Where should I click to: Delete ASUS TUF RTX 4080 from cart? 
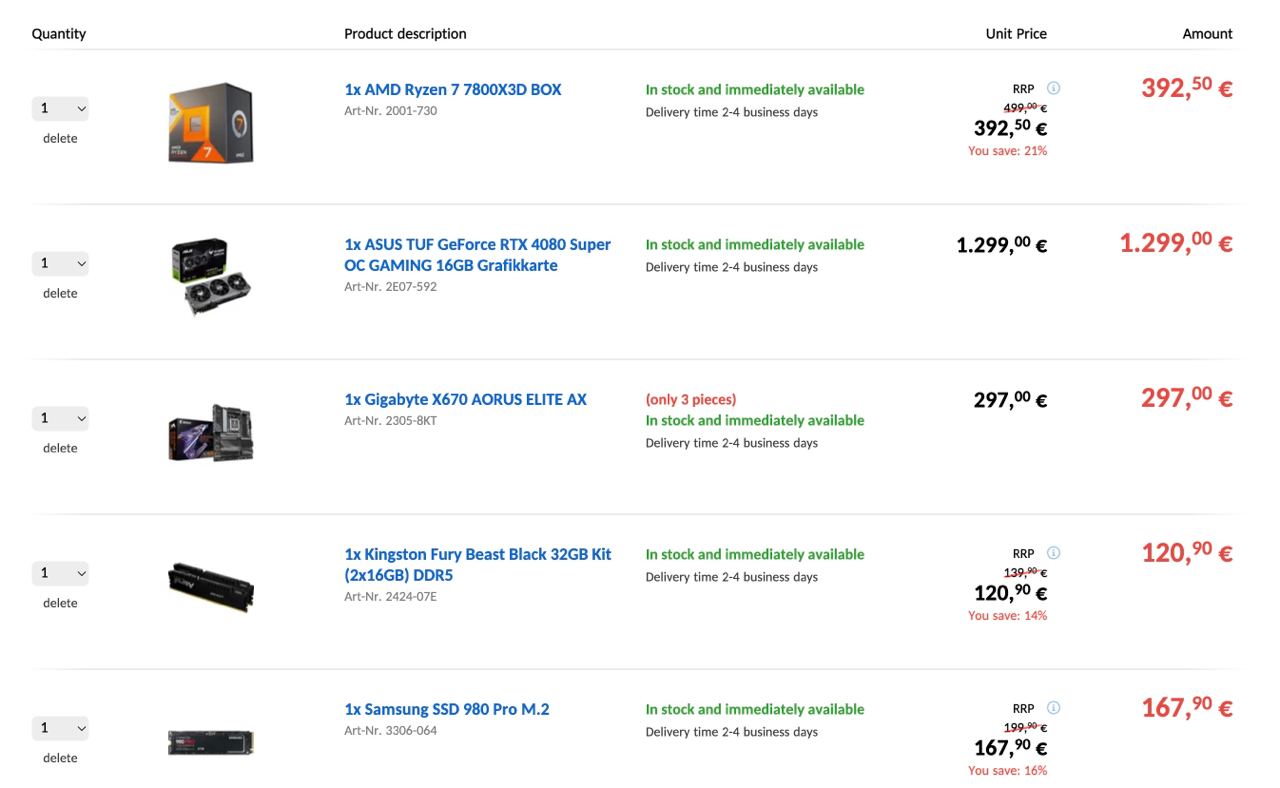[60, 293]
